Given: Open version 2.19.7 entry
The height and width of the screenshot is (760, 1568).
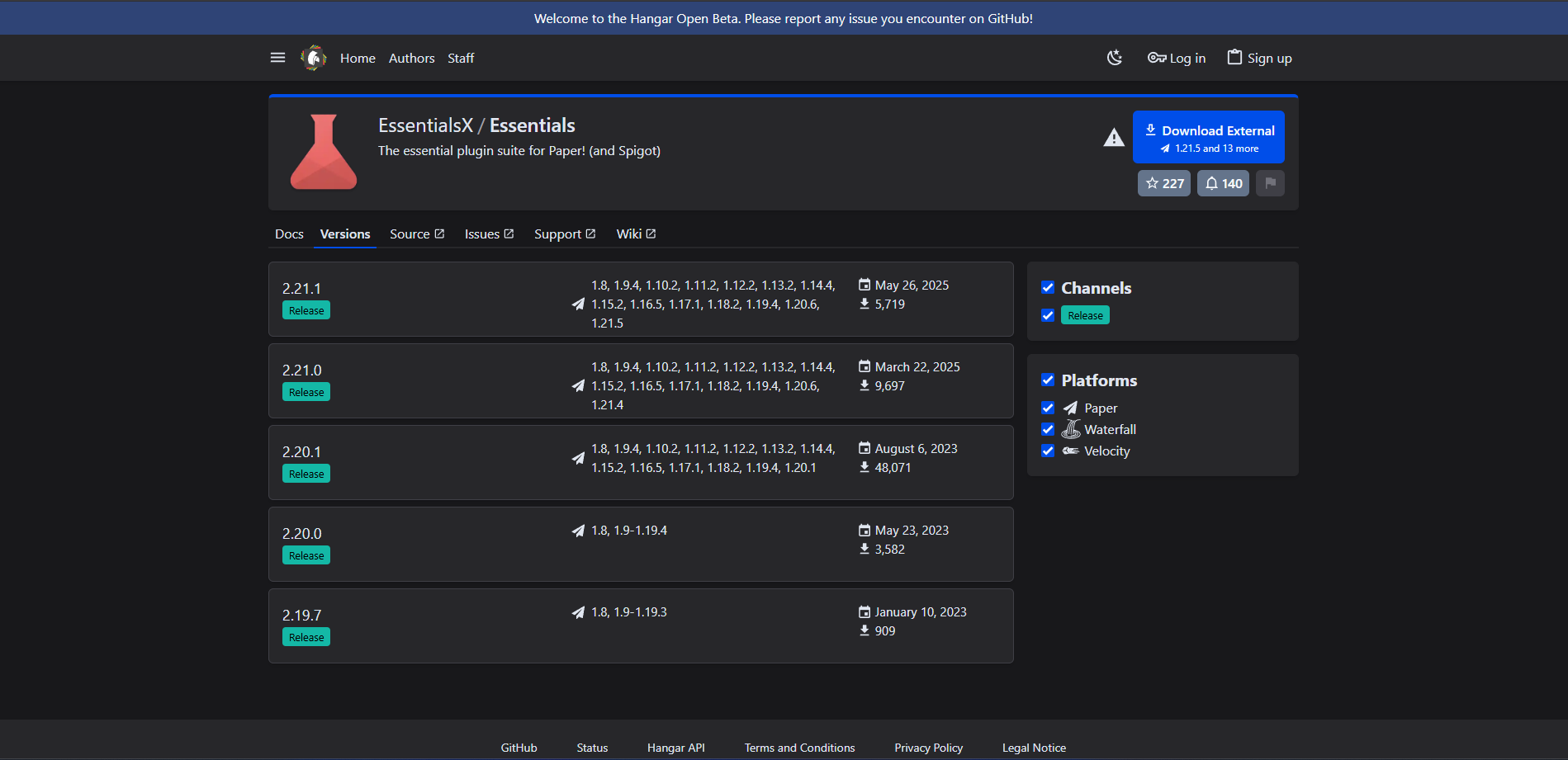Looking at the screenshot, I should point(641,625).
